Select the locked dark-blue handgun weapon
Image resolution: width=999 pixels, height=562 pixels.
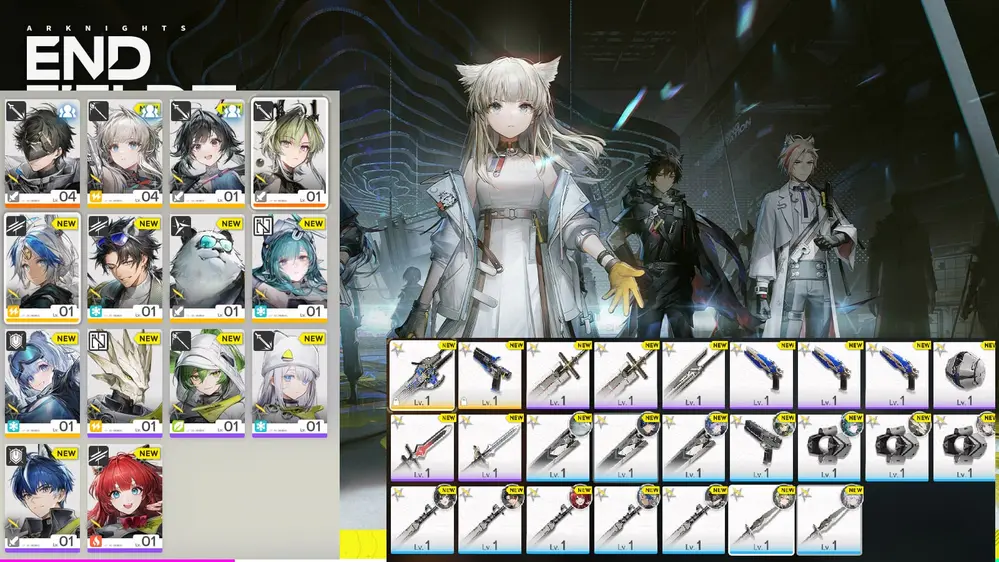[x=489, y=373]
